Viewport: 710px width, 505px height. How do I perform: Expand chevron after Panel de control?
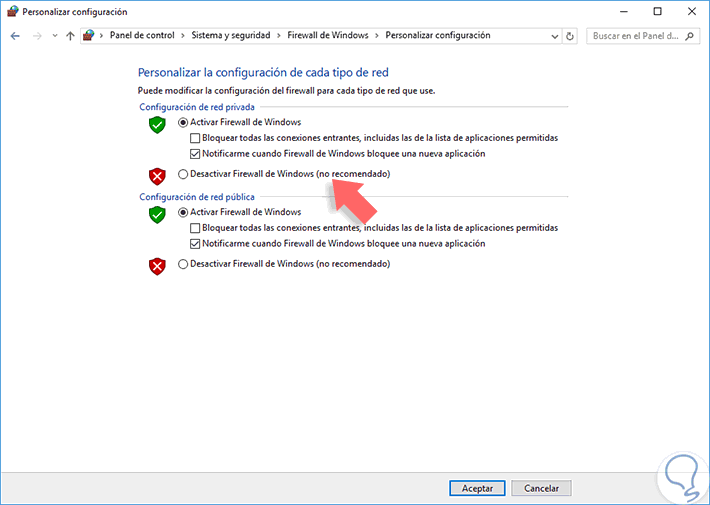coord(183,36)
